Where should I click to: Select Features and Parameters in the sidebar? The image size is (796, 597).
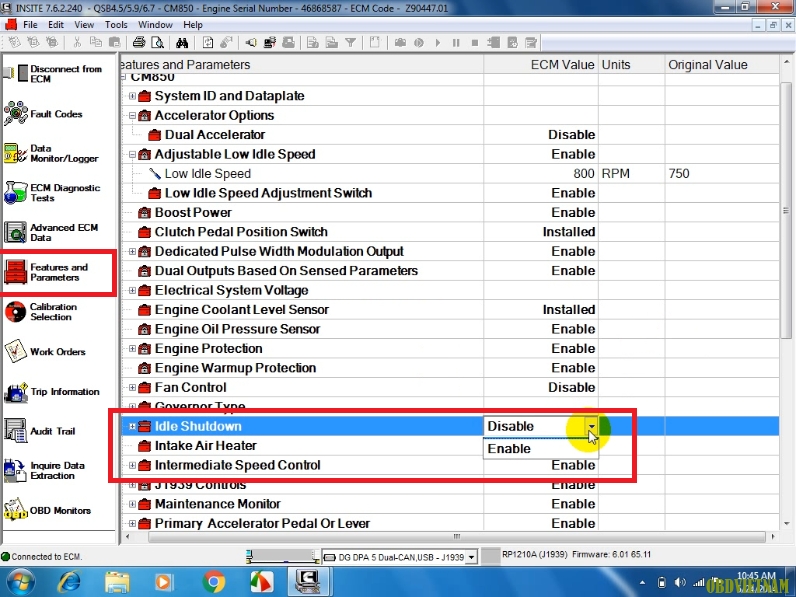(x=46, y=272)
